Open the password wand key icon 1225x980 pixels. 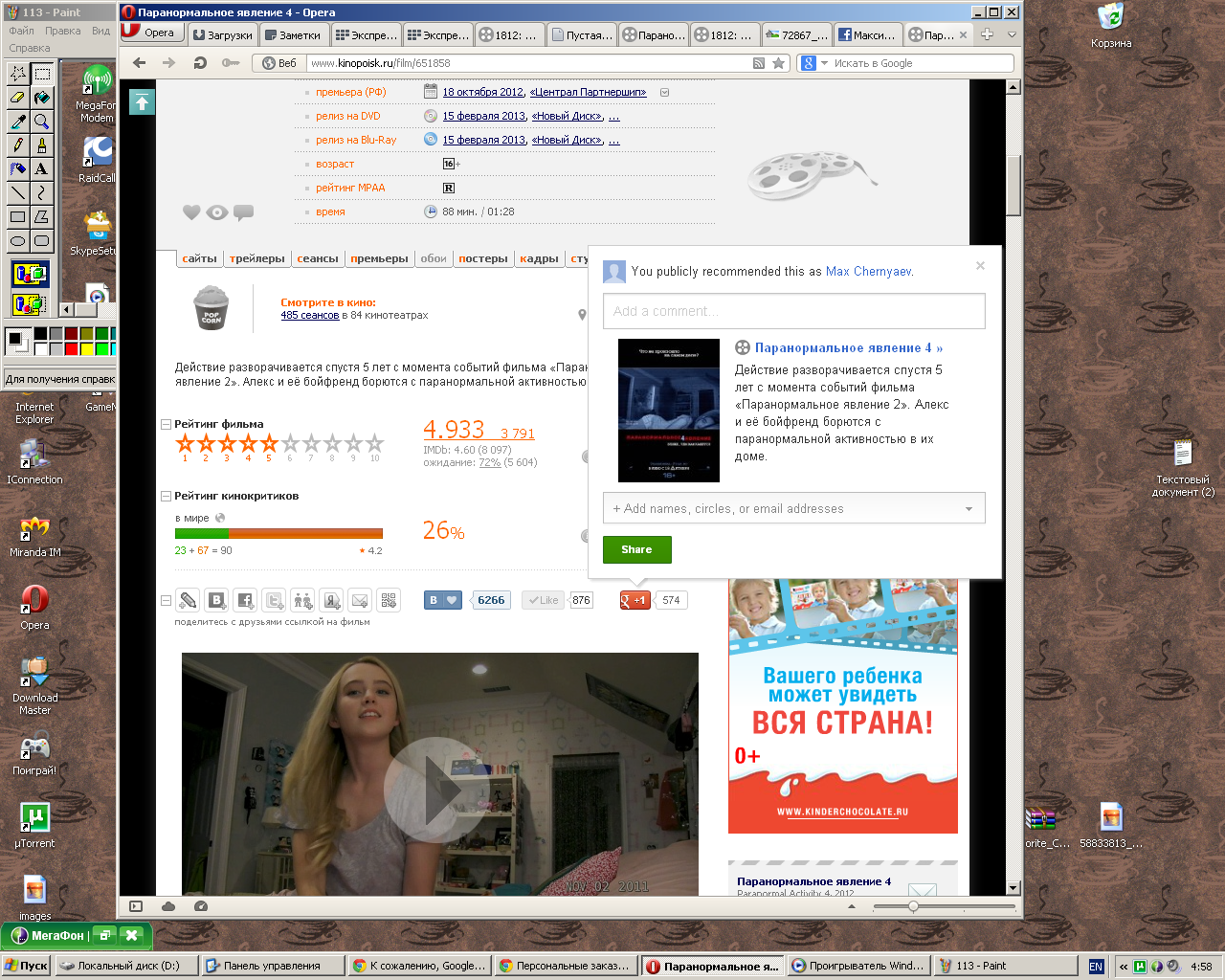[x=231, y=63]
